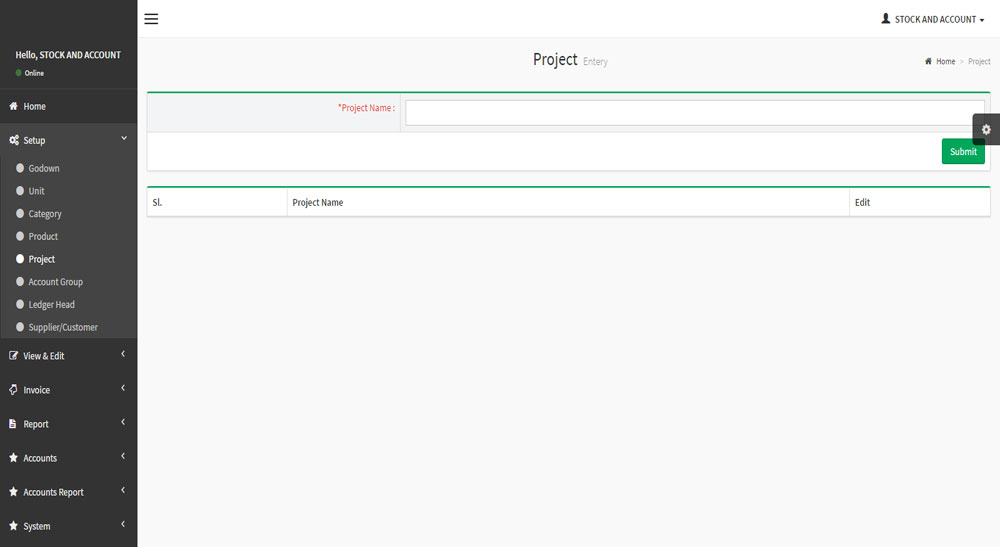The width and height of the screenshot is (1000, 547).
Task: Click the Godown bullet circle icon
Action: tap(20, 168)
